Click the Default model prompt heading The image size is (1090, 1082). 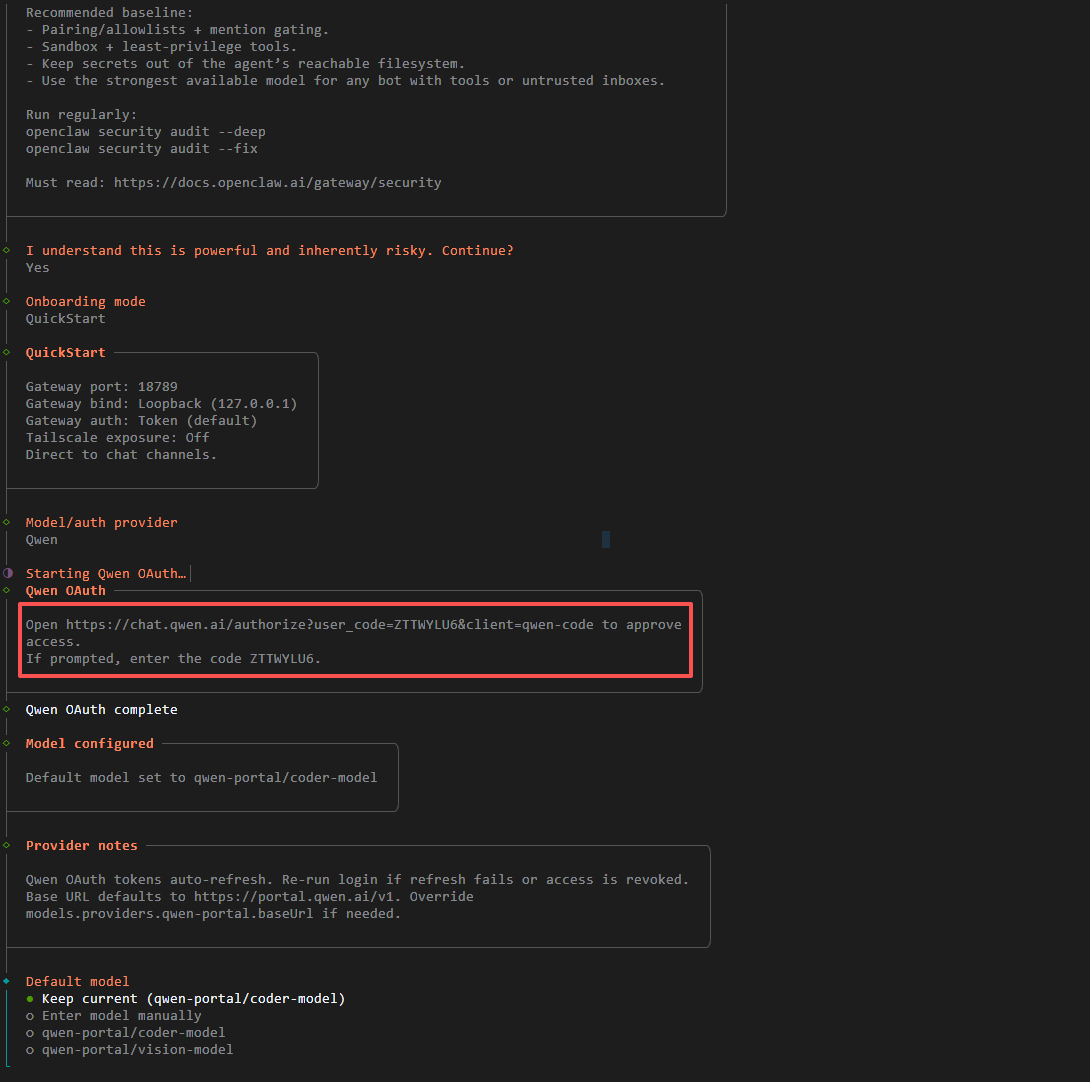pos(77,982)
